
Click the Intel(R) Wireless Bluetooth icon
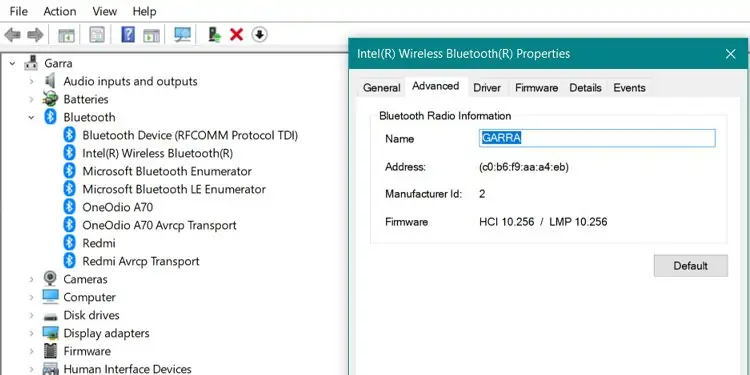click(69, 153)
